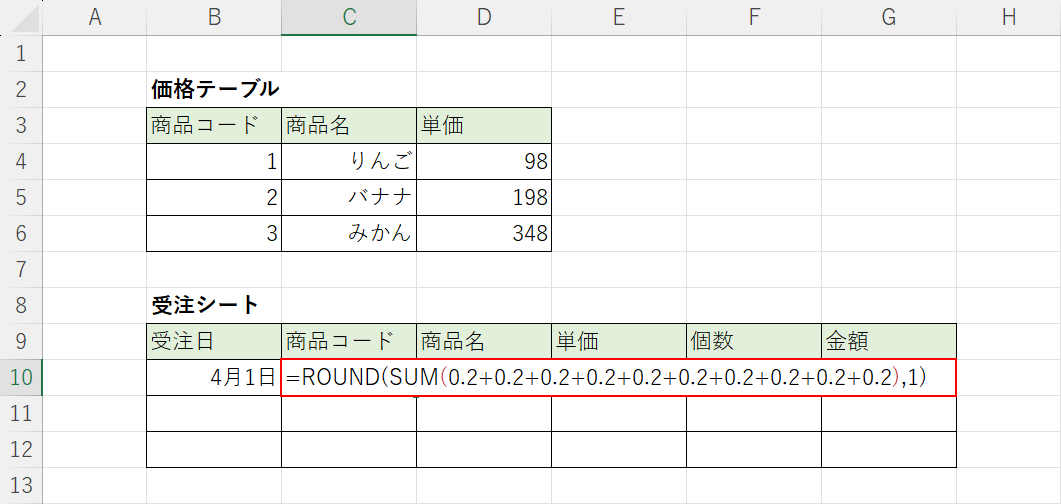Select column A header

click(x=96, y=17)
